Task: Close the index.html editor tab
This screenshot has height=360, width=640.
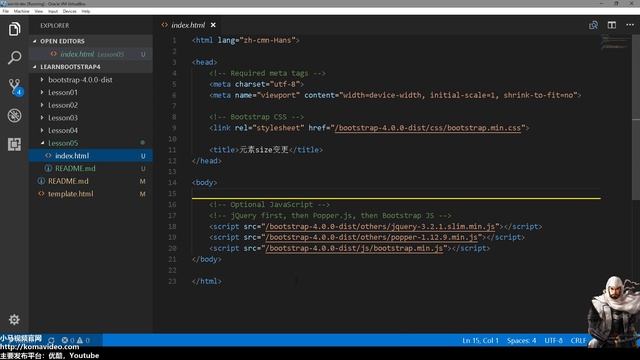Action: [213, 25]
